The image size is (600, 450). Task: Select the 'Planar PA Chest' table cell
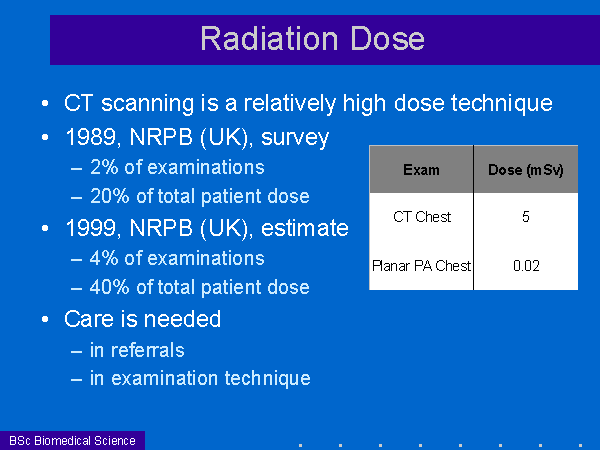(421, 266)
